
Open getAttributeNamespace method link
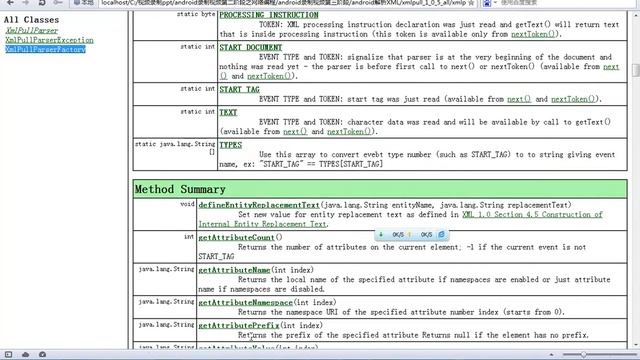[x=245, y=302]
